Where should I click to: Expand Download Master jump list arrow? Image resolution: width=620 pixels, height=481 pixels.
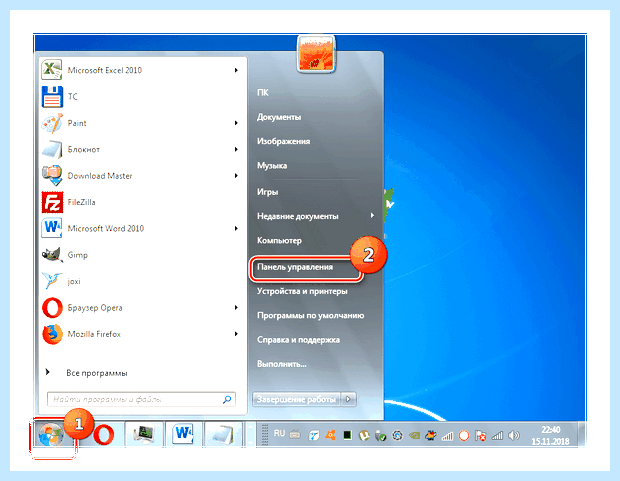pos(236,176)
